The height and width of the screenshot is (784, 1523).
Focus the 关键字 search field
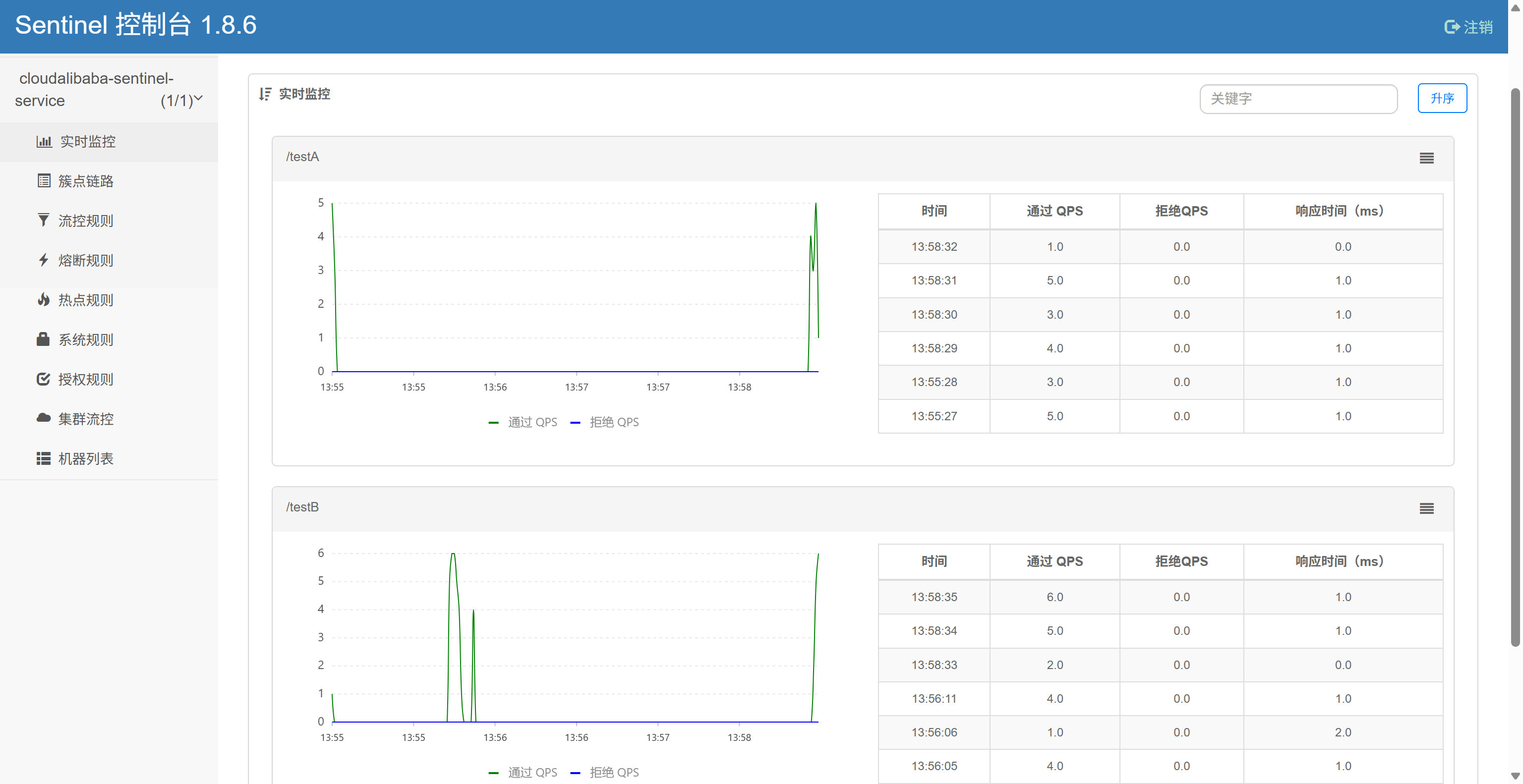point(1298,99)
